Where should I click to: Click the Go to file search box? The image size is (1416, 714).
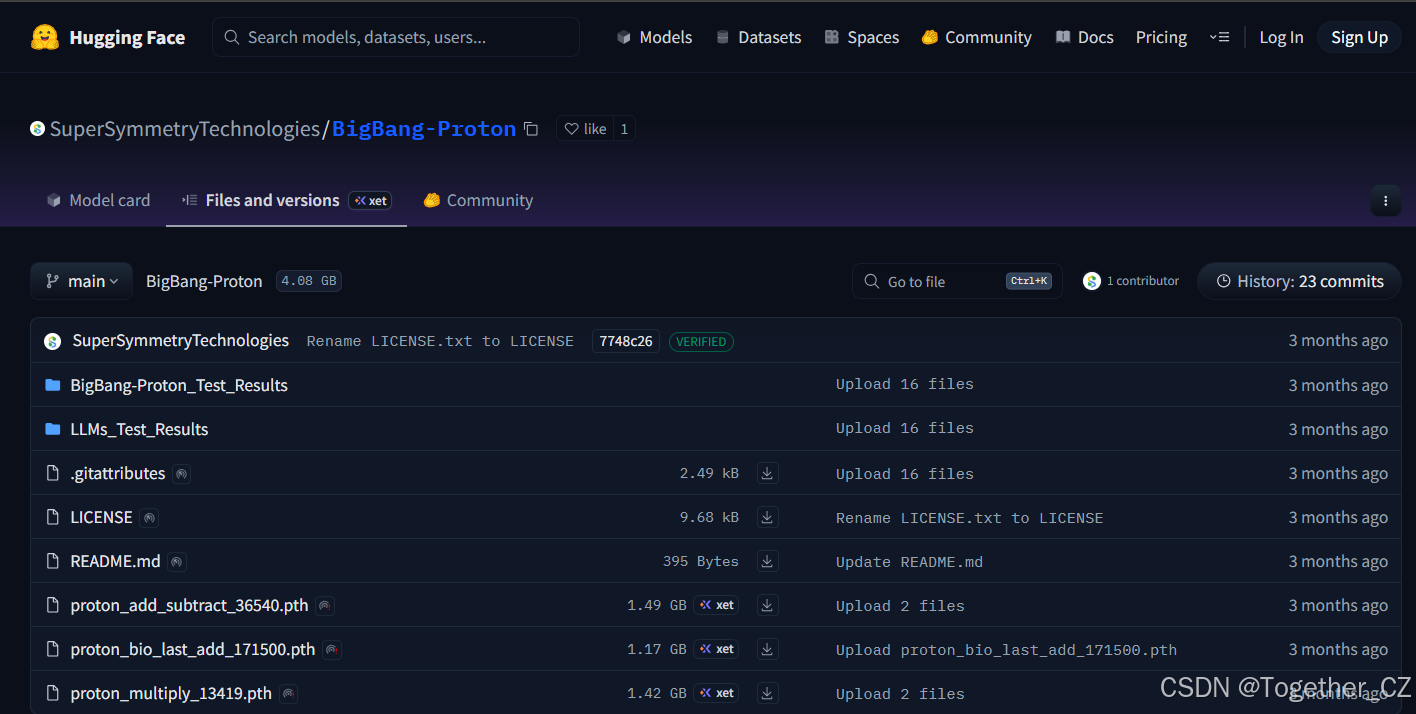coord(957,281)
